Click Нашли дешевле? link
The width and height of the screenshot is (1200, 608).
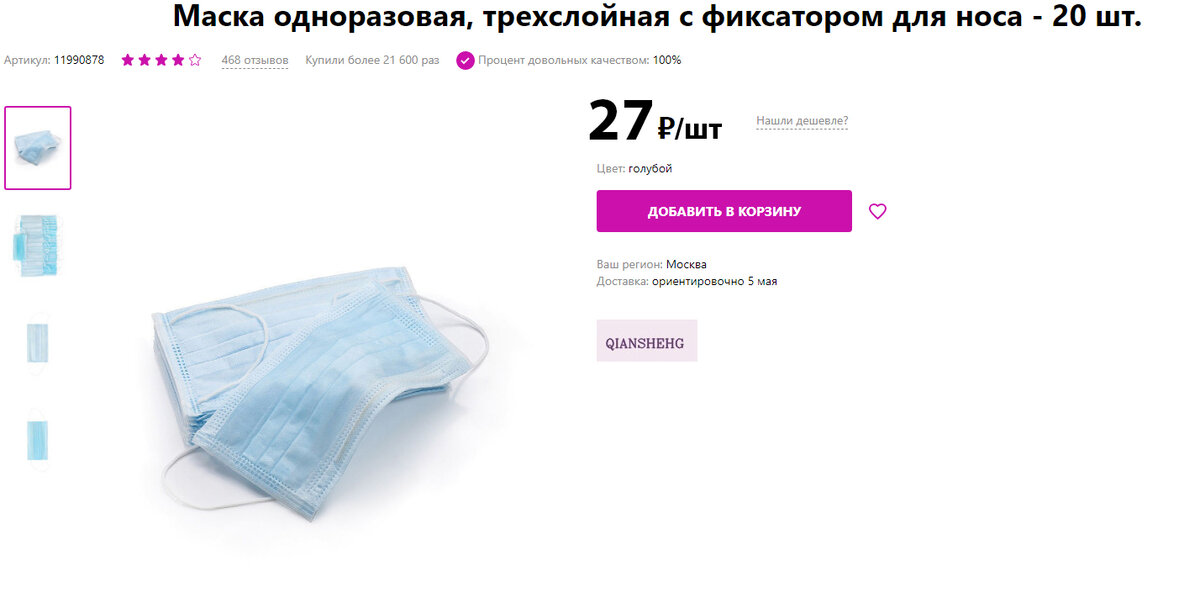pyautogui.click(x=802, y=121)
